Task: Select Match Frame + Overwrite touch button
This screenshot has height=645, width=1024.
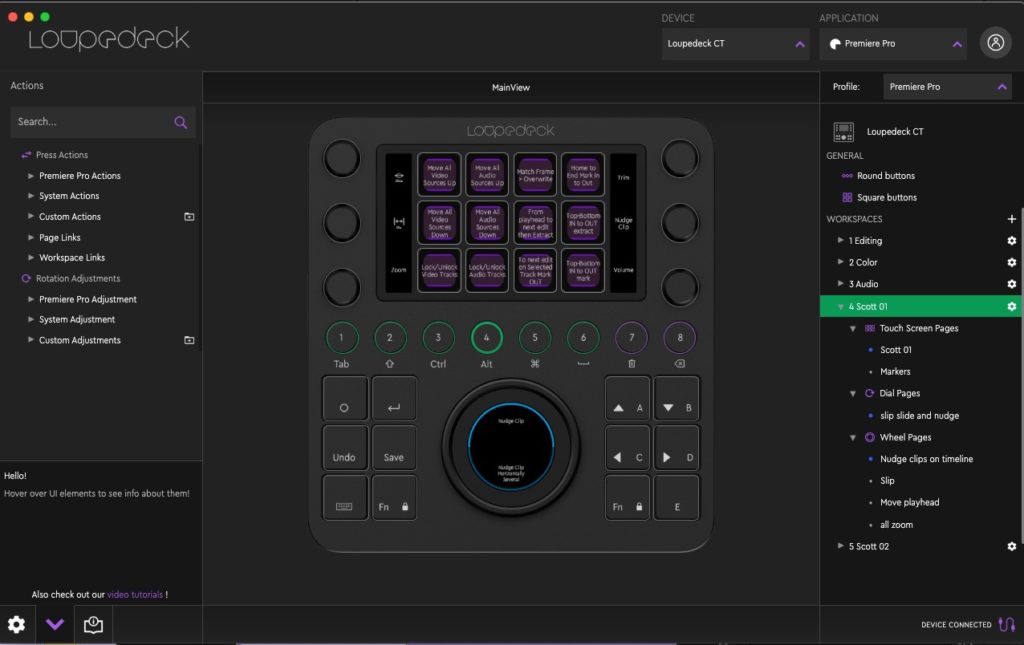Action: pyautogui.click(x=535, y=174)
